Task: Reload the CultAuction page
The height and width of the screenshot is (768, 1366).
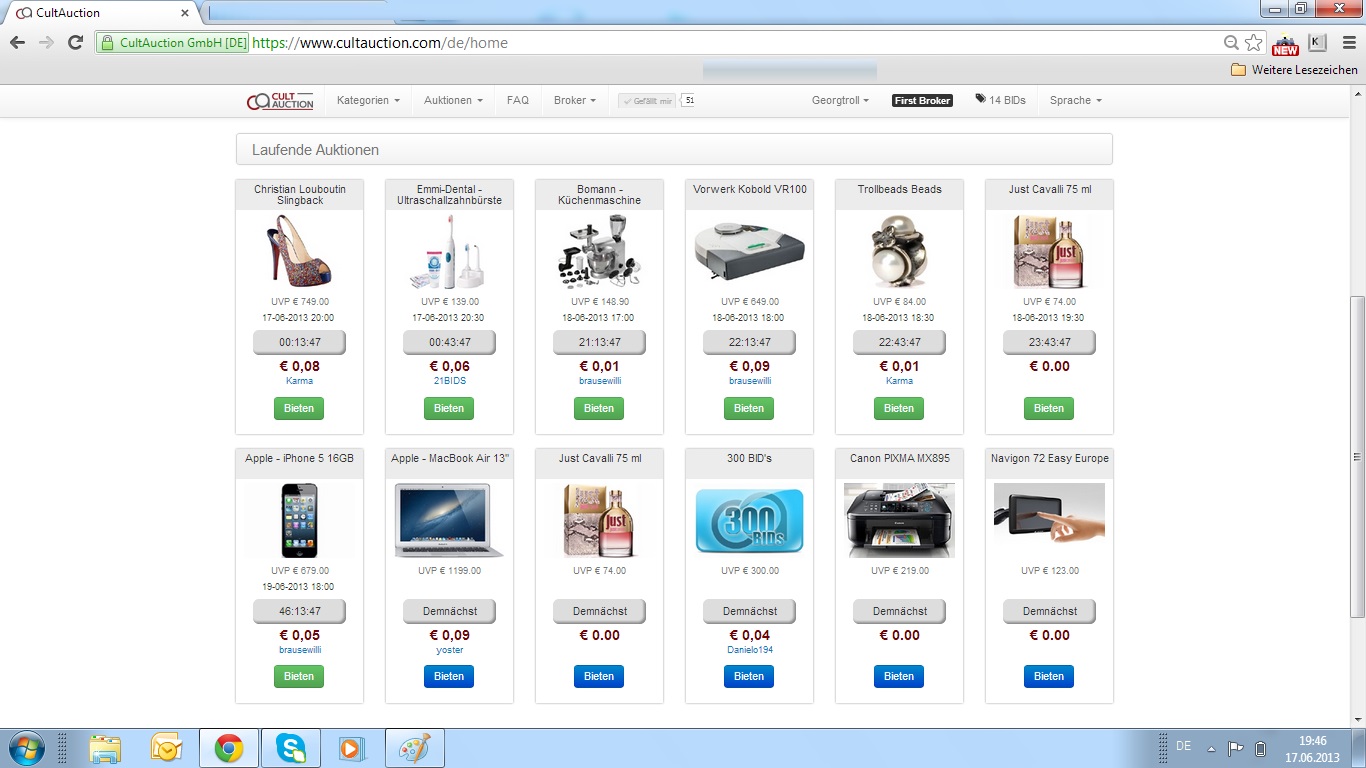Action: (75, 43)
